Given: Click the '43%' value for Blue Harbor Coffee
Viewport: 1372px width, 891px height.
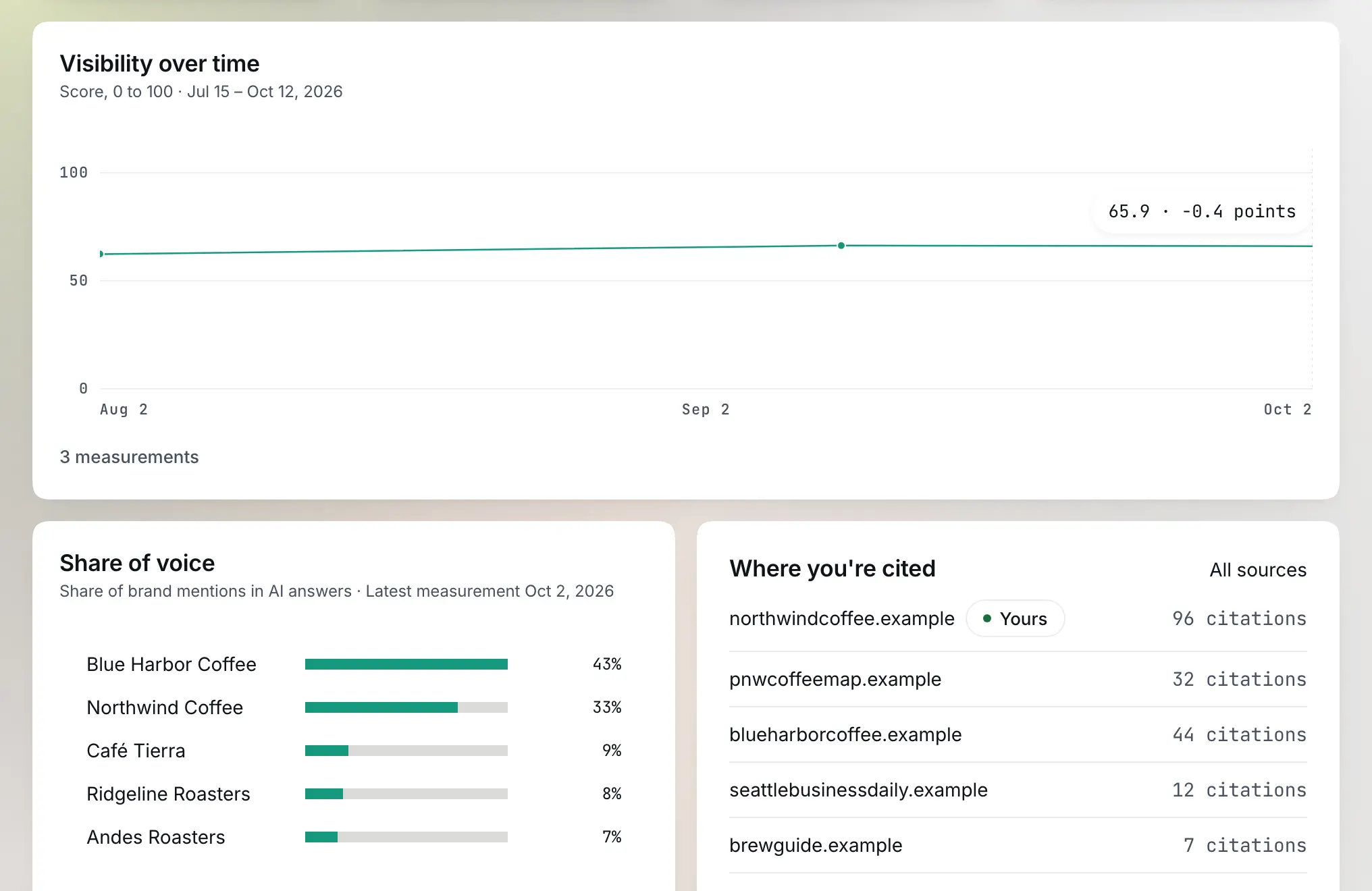Looking at the screenshot, I should pos(607,664).
